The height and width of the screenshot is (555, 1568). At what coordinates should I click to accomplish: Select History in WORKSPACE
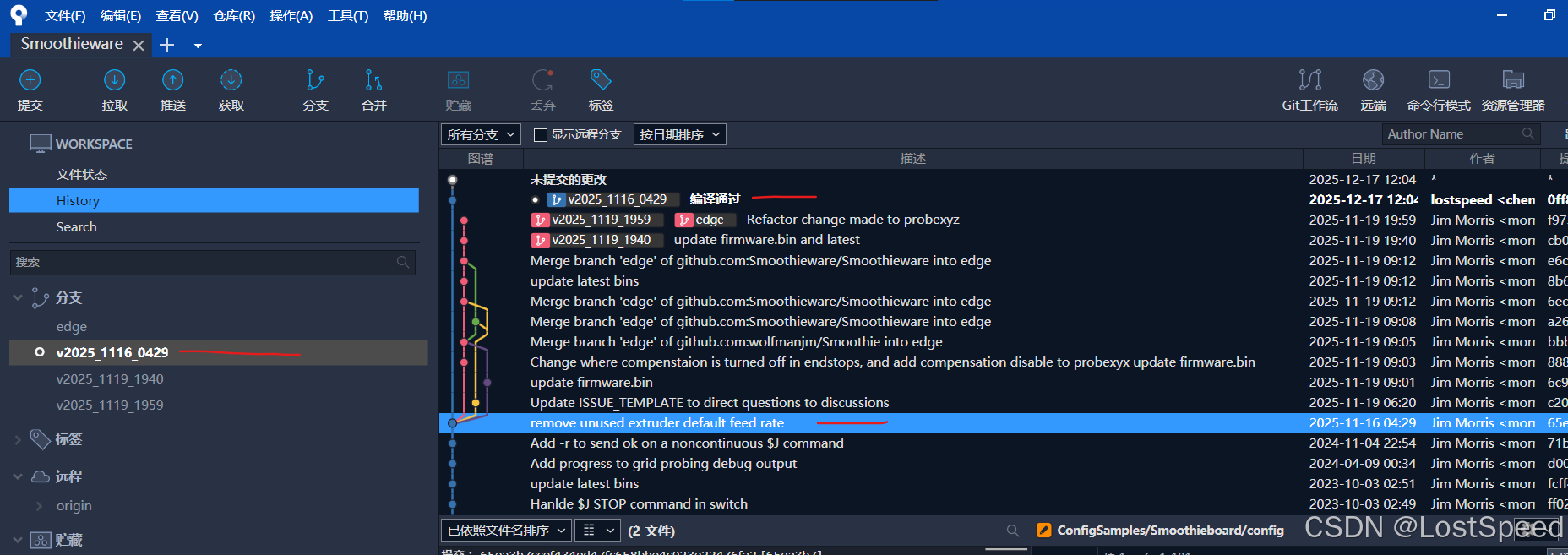pos(215,200)
